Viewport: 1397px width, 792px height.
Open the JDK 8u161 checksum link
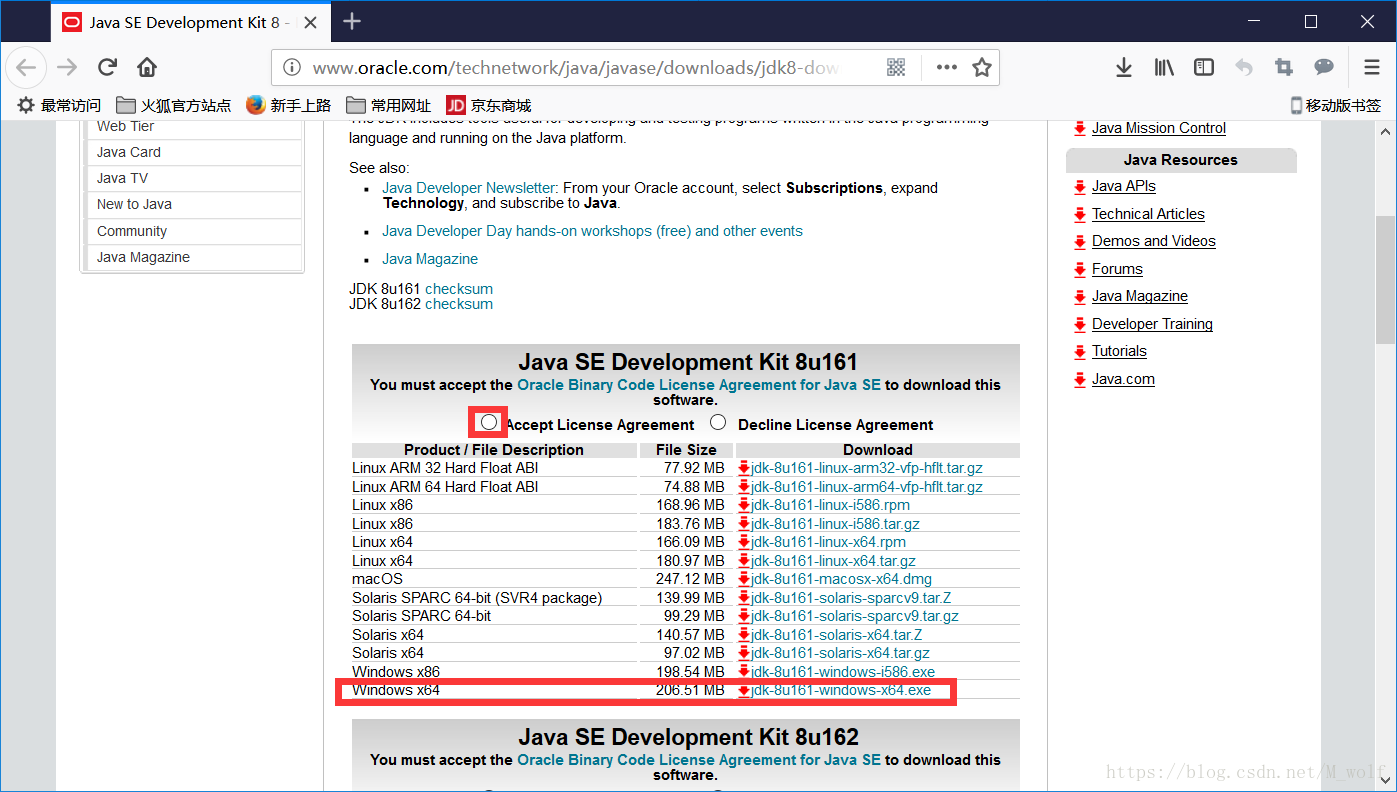click(459, 289)
